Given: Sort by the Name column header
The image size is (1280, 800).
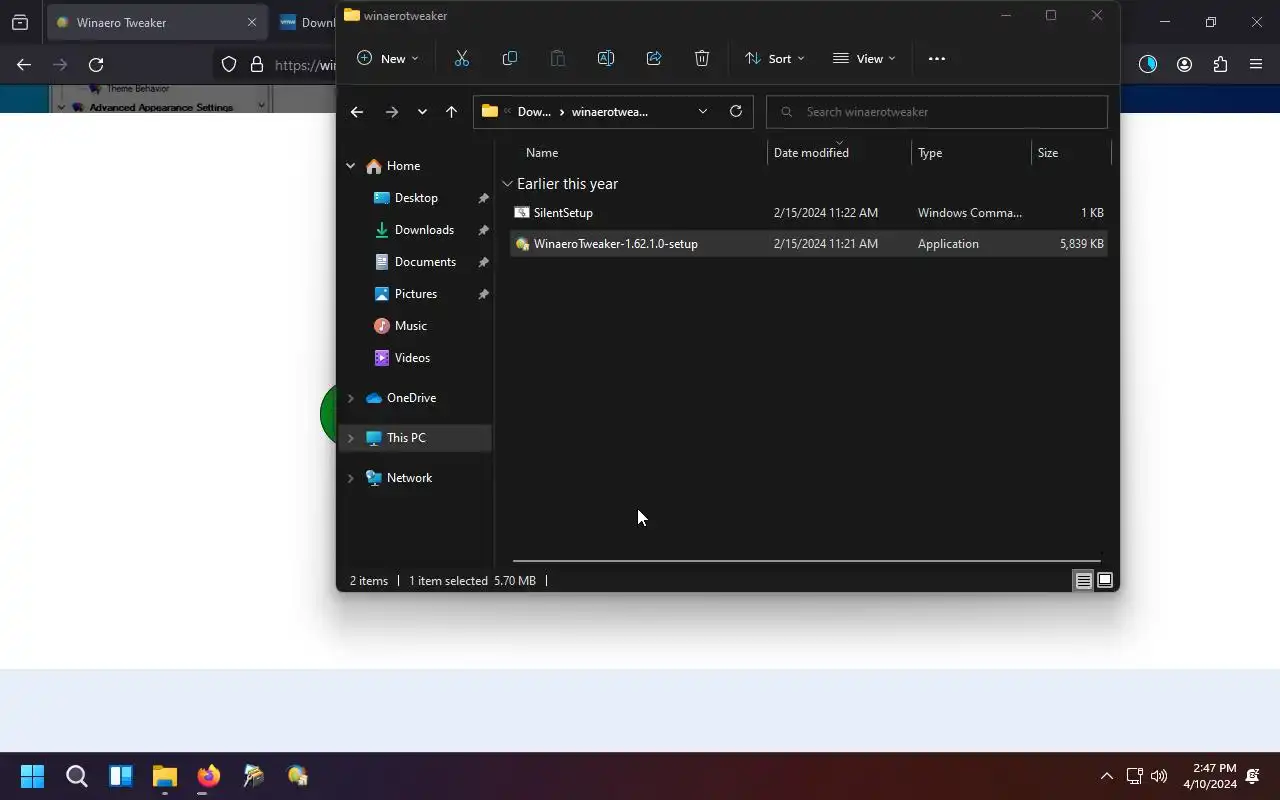Looking at the screenshot, I should click(x=542, y=153).
